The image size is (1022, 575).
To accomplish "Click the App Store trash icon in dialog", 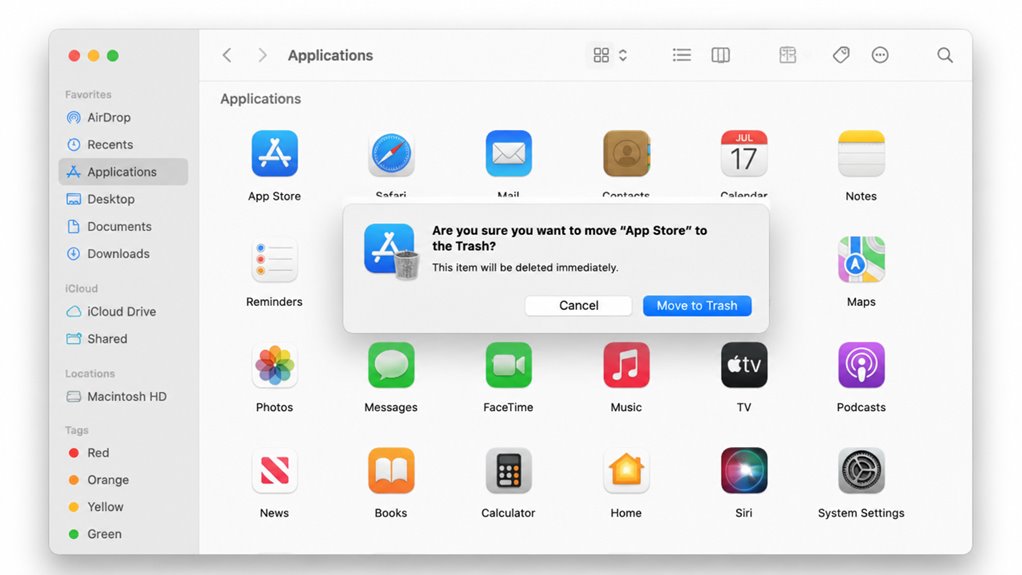I will pos(391,252).
